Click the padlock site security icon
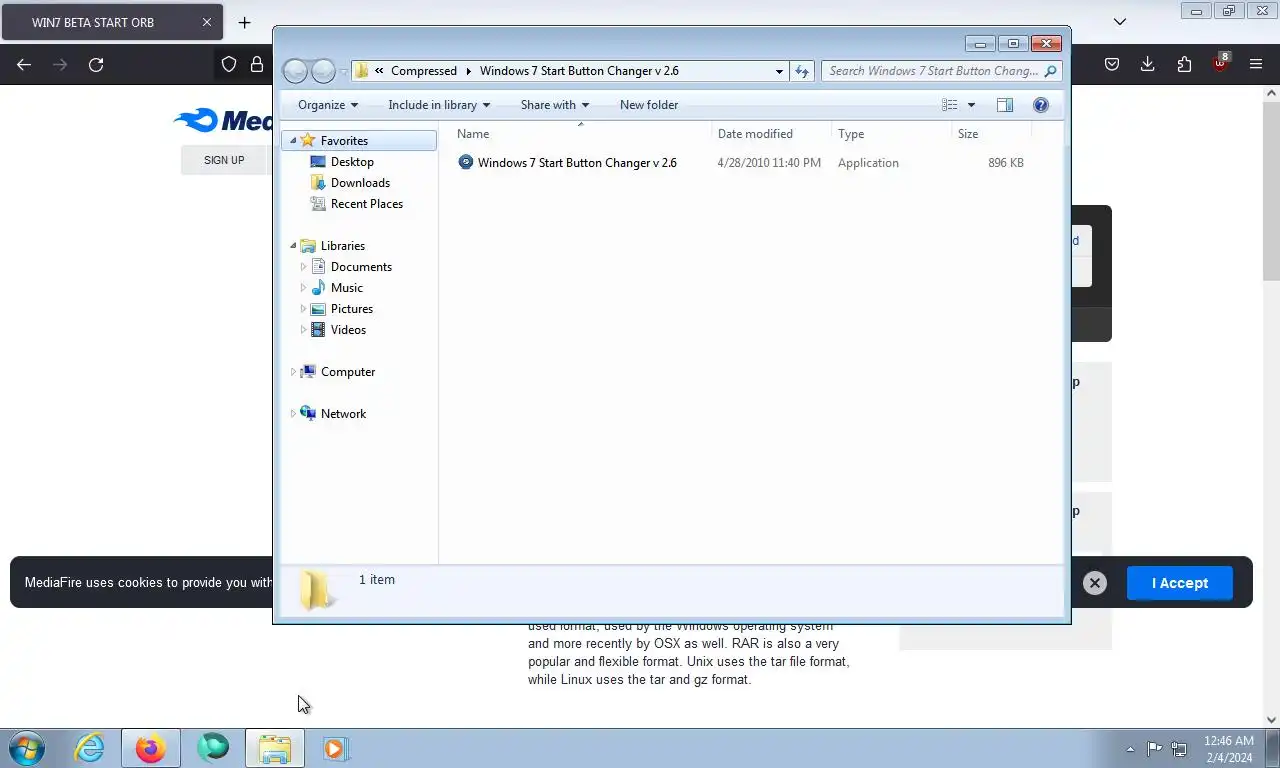Screen dimensions: 1280x768 coord(257,64)
